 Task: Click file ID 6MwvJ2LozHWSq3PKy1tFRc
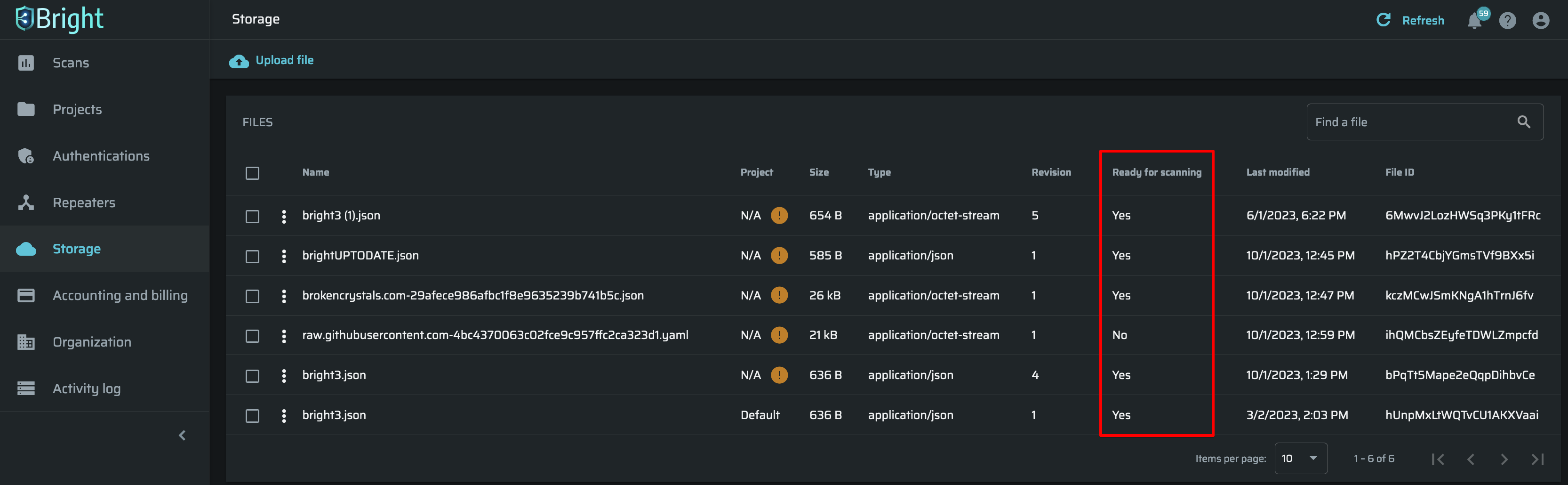(x=1463, y=215)
